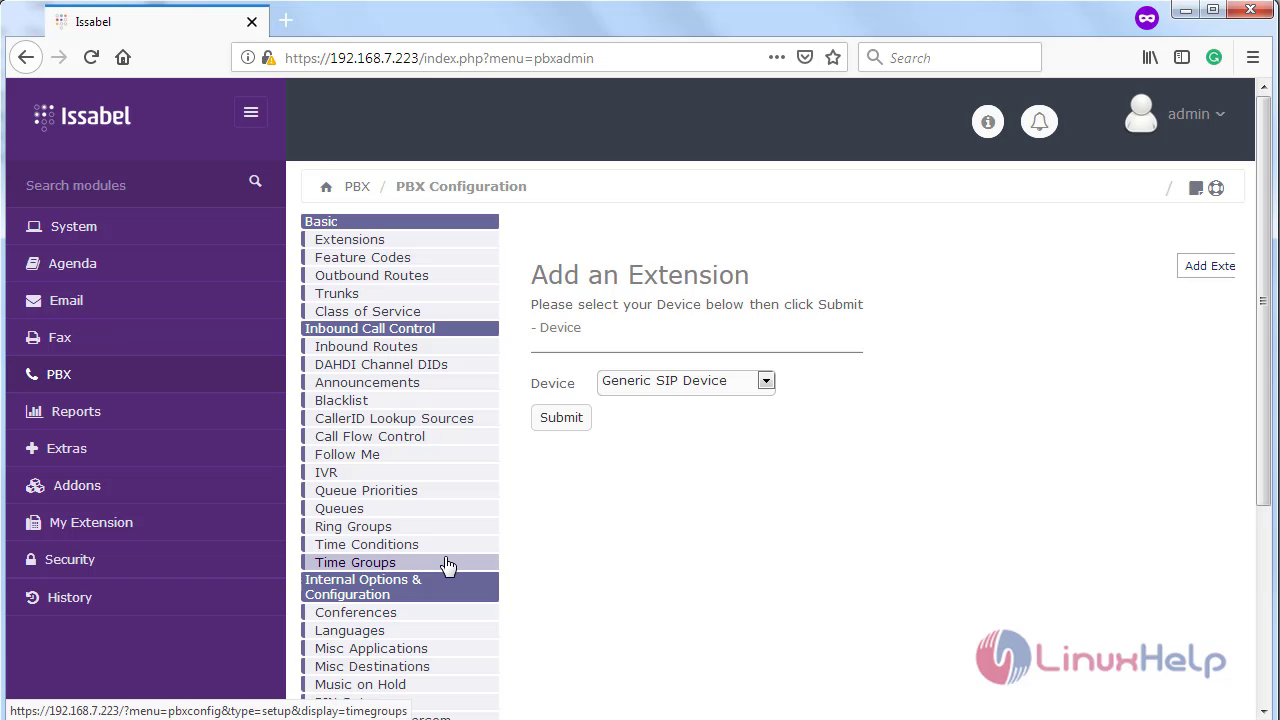
Task: Go to the browser Home icon
Action: pos(123,57)
